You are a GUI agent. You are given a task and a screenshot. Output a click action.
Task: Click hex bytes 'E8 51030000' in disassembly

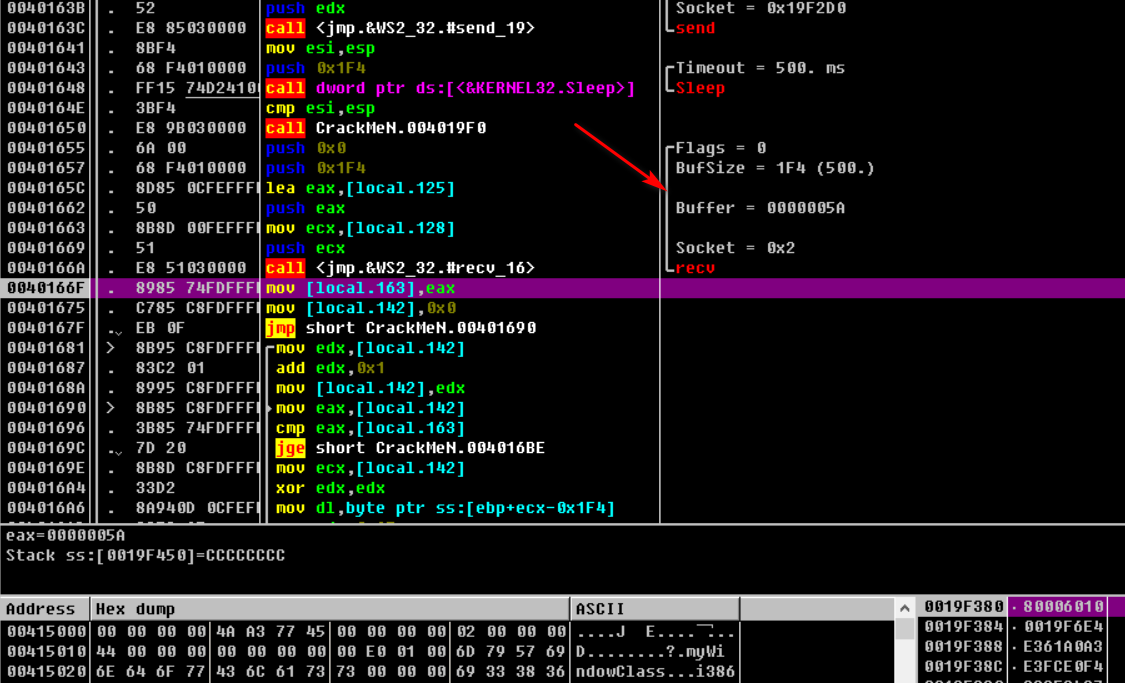[x=191, y=268]
